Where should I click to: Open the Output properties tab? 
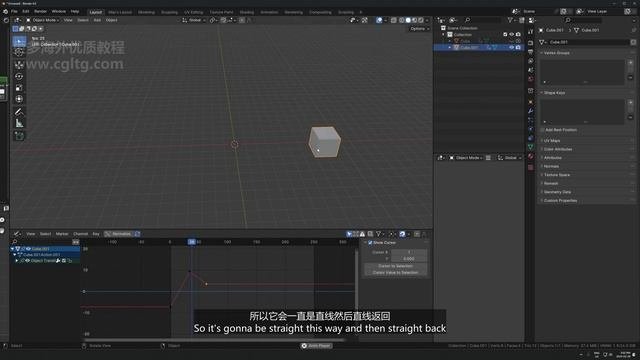pyautogui.click(x=531, y=52)
